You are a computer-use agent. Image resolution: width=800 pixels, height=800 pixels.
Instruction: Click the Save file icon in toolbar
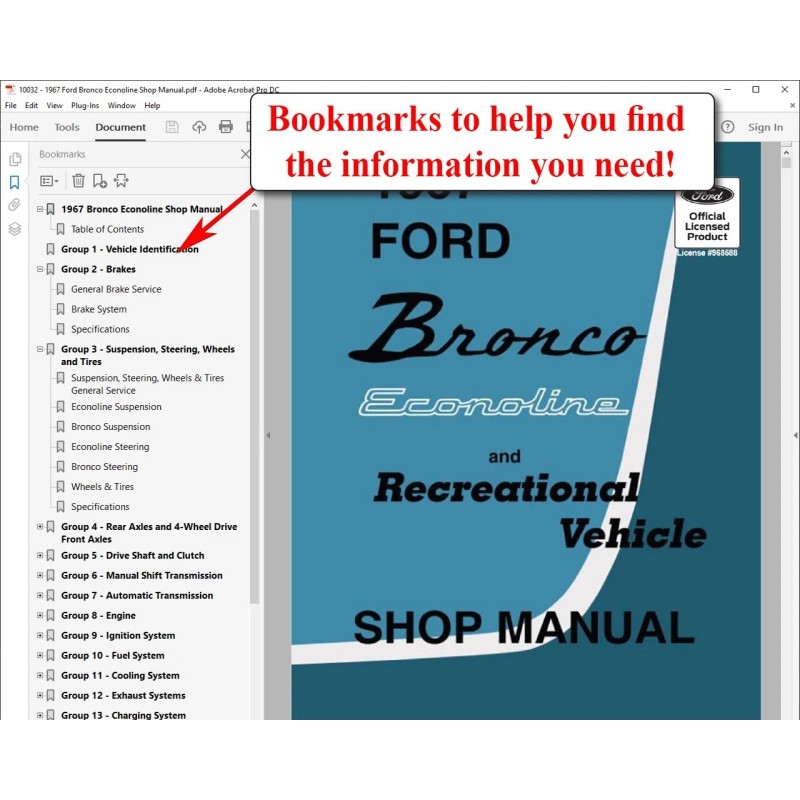pos(172,127)
